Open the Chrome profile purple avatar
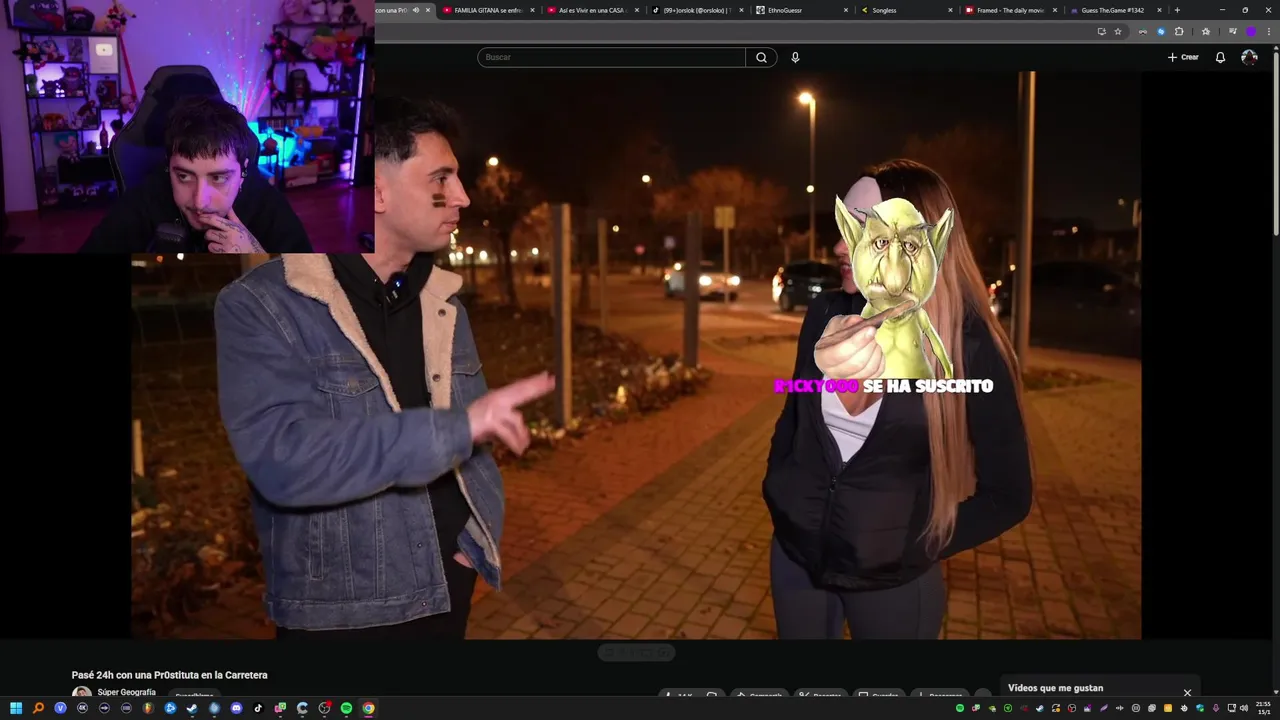Viewport: 1280px width, 720px height. (1250, 31)
